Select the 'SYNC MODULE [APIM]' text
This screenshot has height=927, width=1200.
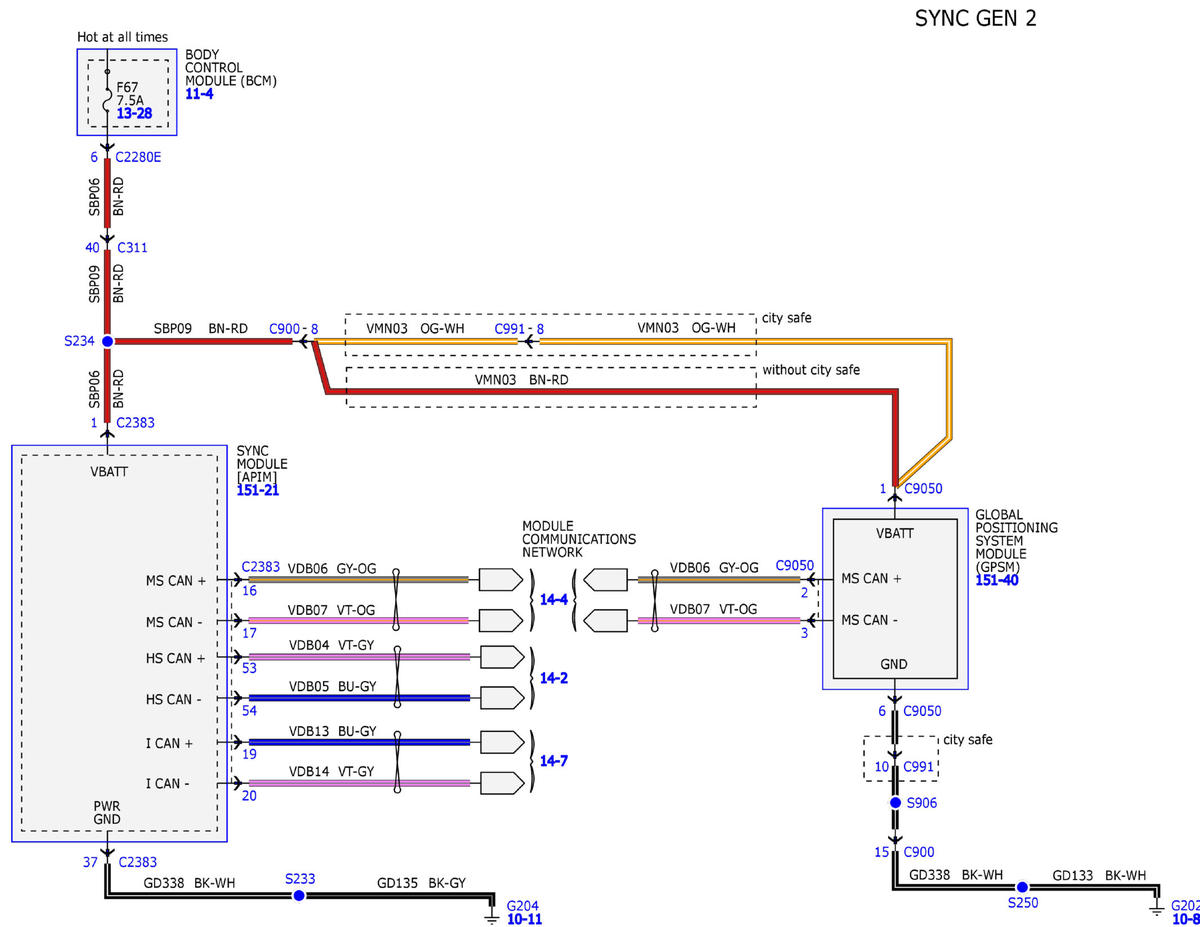[x=262, y=464]
